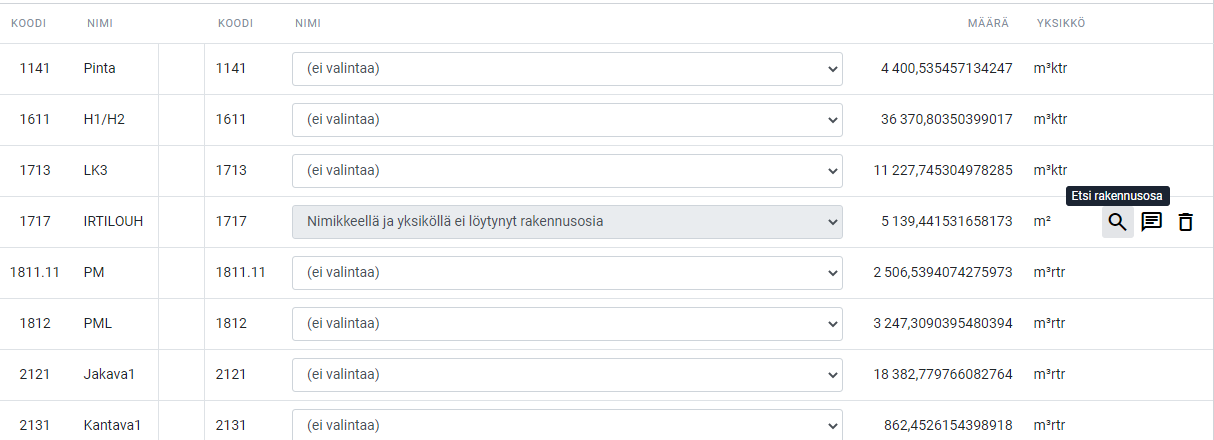Click the first KOODI column header
1214x440 pixels.
click(28, 23)
